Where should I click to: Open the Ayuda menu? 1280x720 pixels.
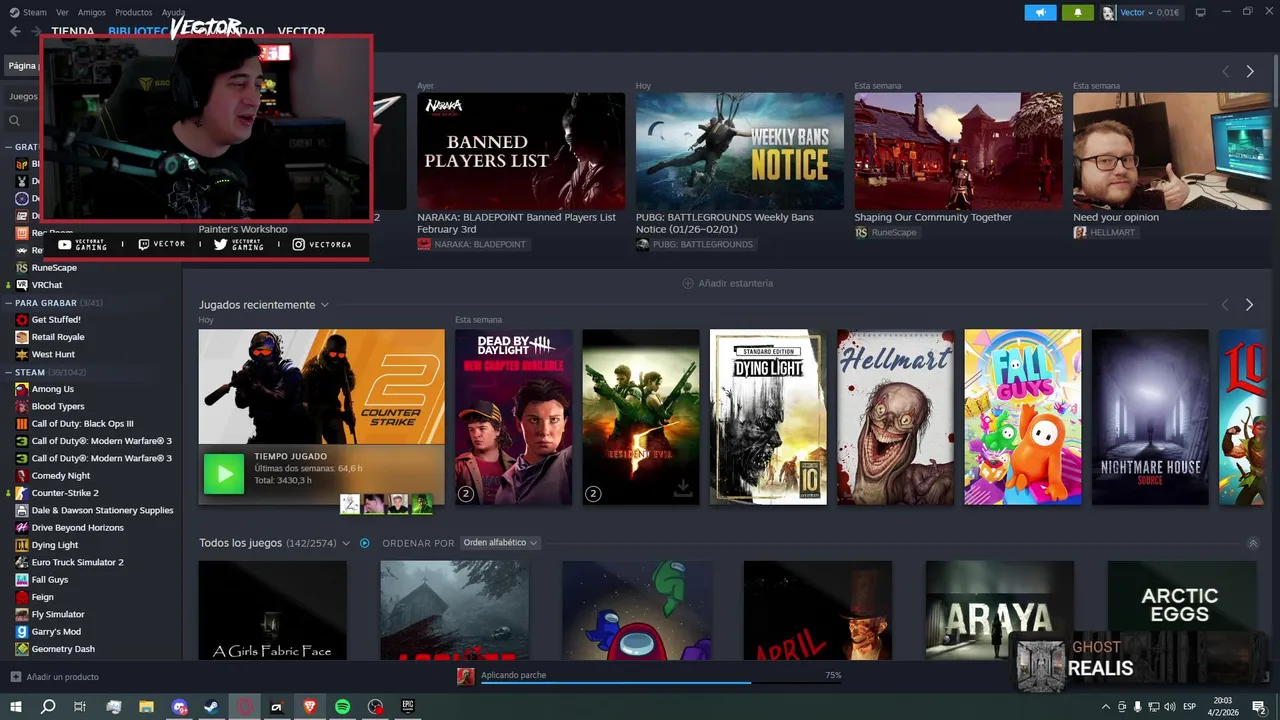pyautogui.click(x=173, y=13)
